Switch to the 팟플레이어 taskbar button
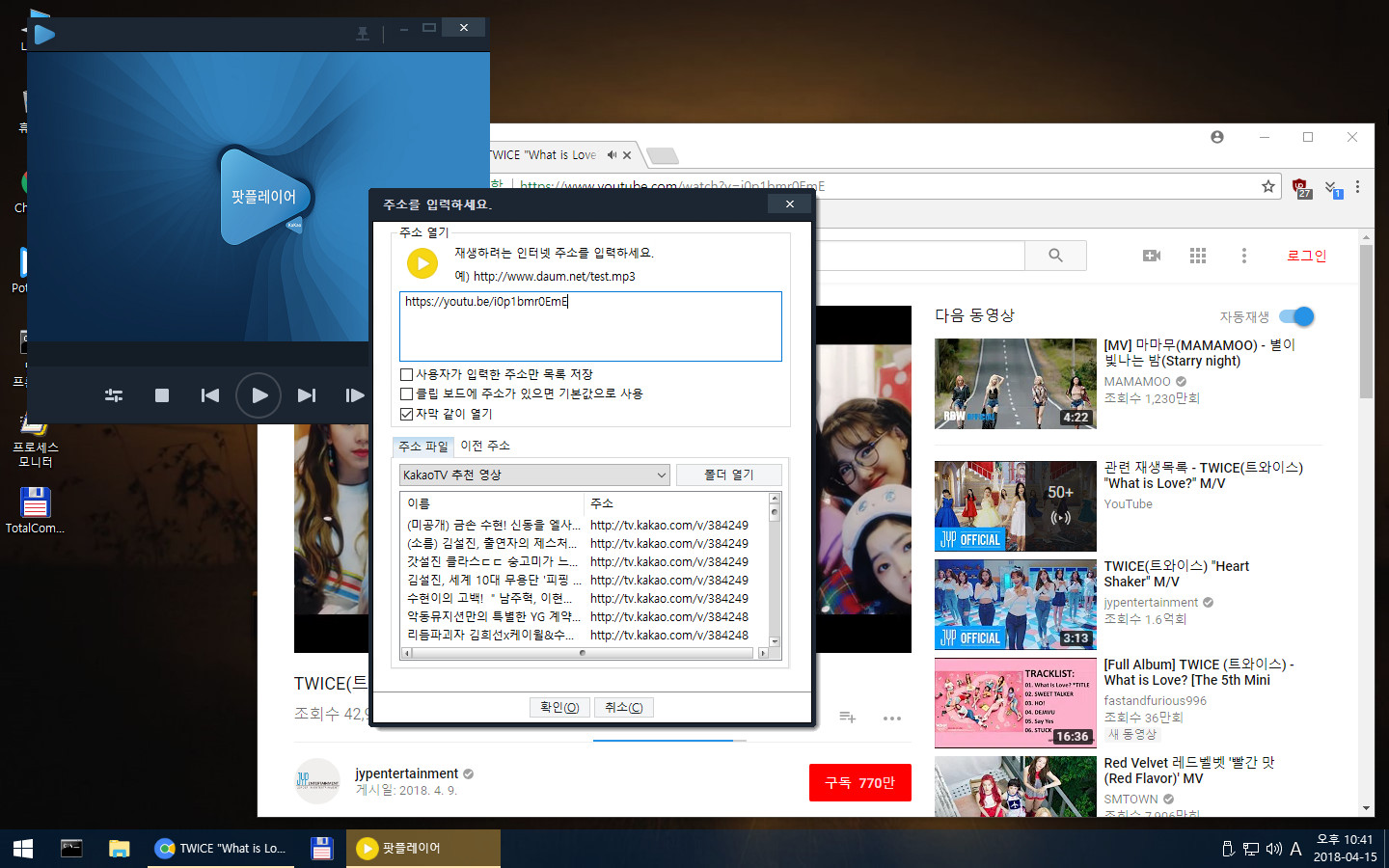Screen dimensions: 1389x868 pyautogui.click(x=423, y=849)
